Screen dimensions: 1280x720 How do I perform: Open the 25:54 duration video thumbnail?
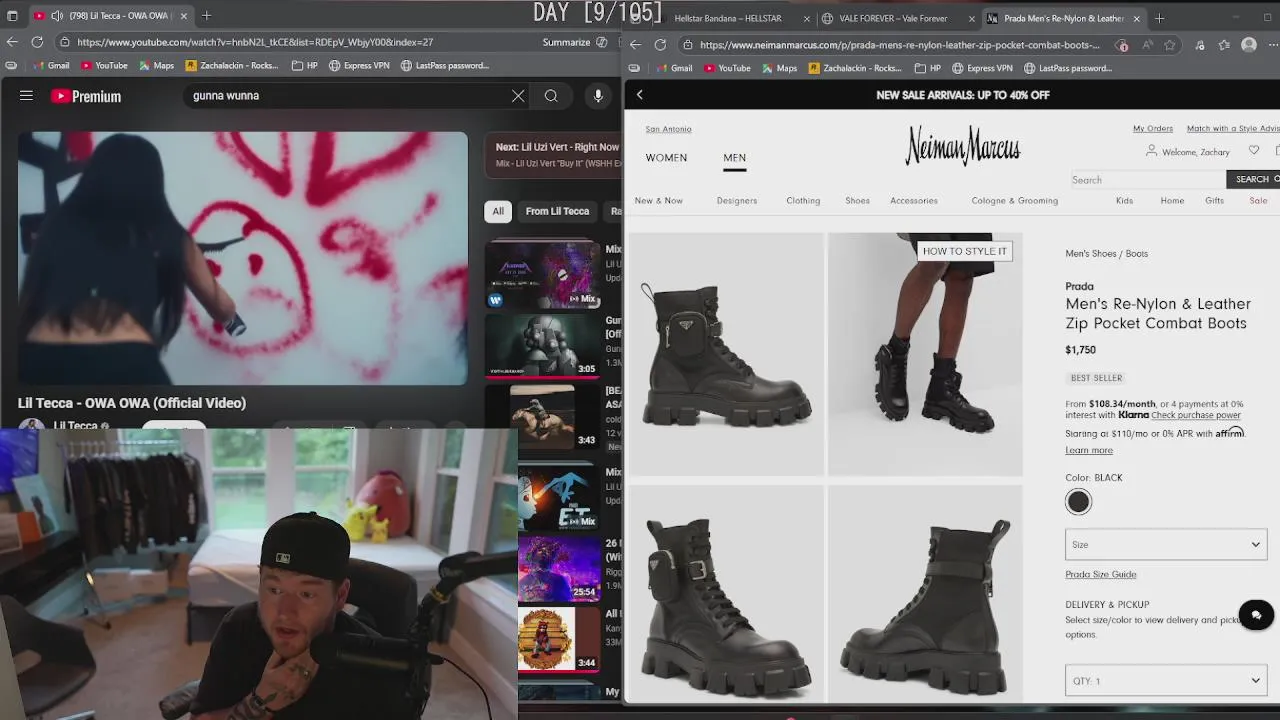[x=559, y=570]
